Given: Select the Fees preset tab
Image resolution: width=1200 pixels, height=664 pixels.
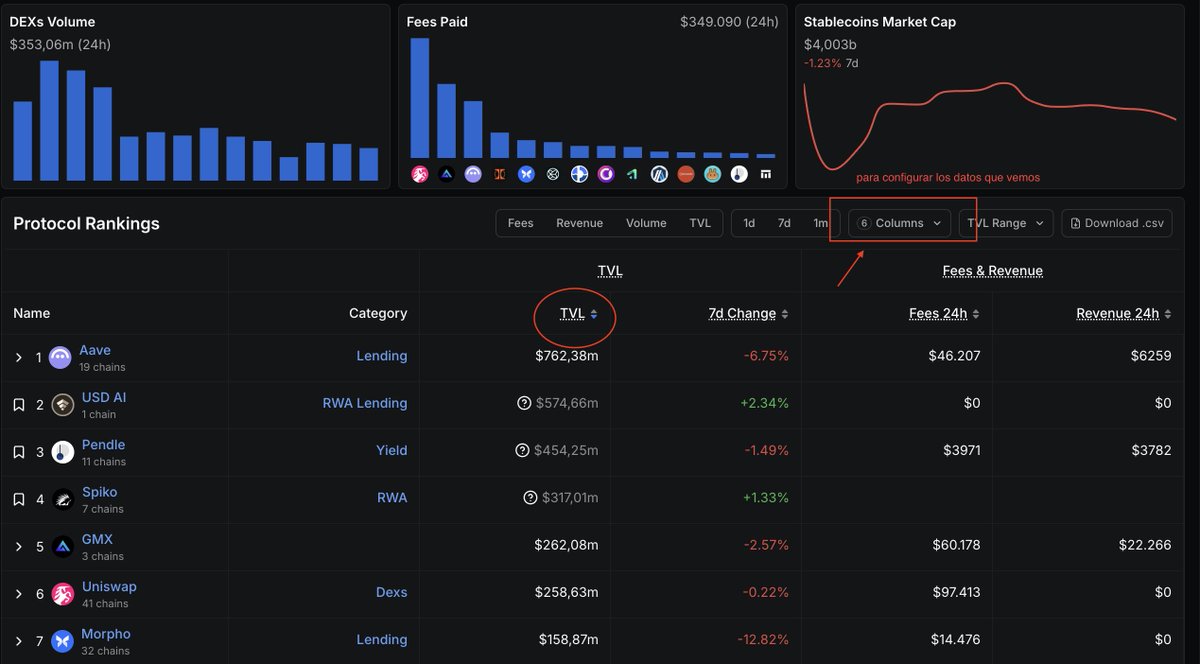Looking at the screenshot, I should [520, 223].
